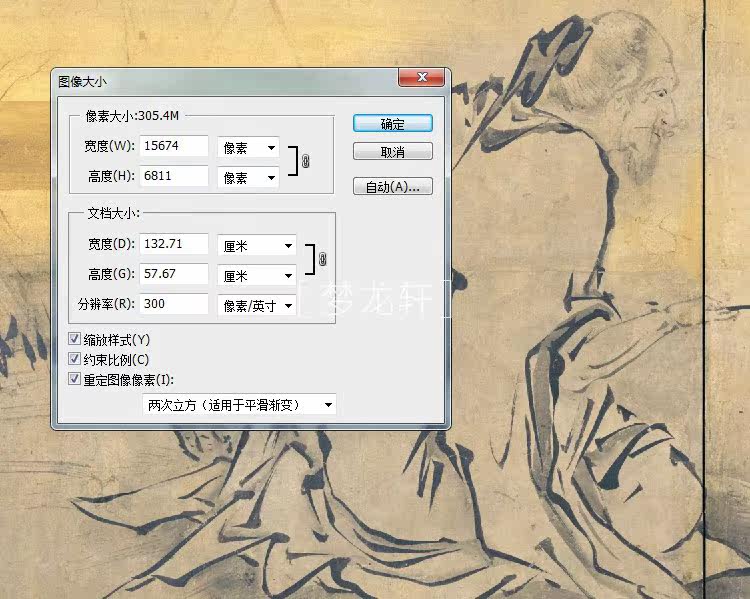The image size is (750, 599).
Task: Close the 图像大小 dialog window
Action: [422, 77]
